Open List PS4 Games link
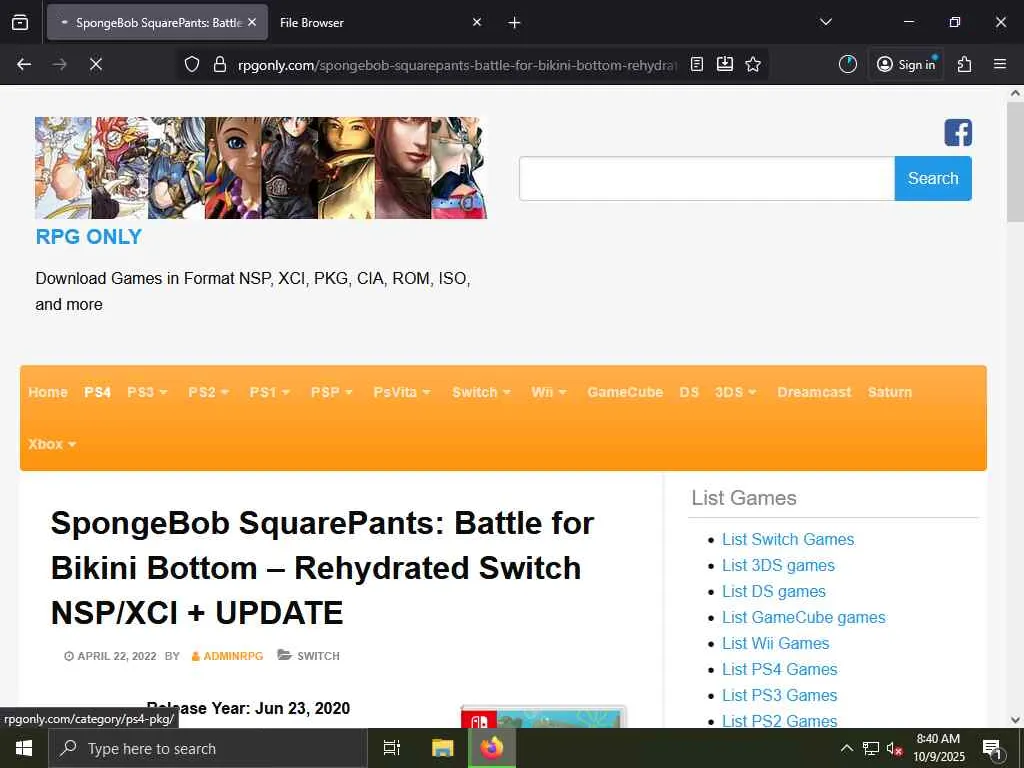The width and height of the screenshot is (1024, 768). pyautogui.click(x=779, y=669)
